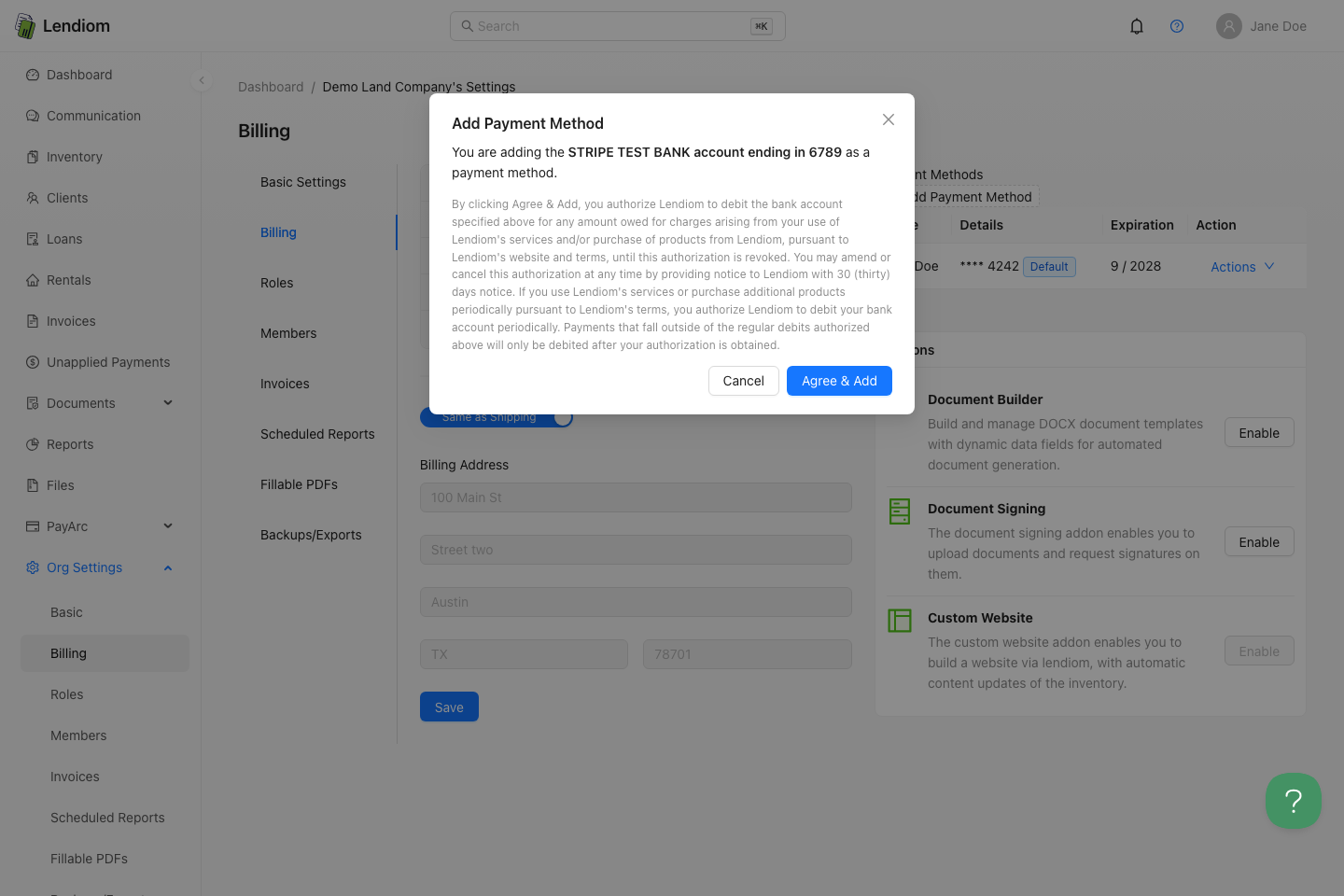Click the Street two input field
The image size is (1344, 896).
(636, 550)
